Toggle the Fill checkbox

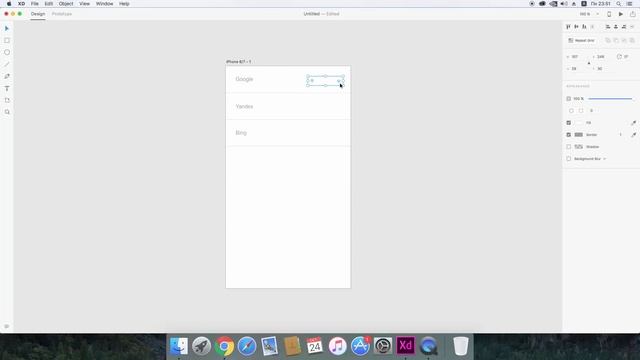[x=569, y=122]
